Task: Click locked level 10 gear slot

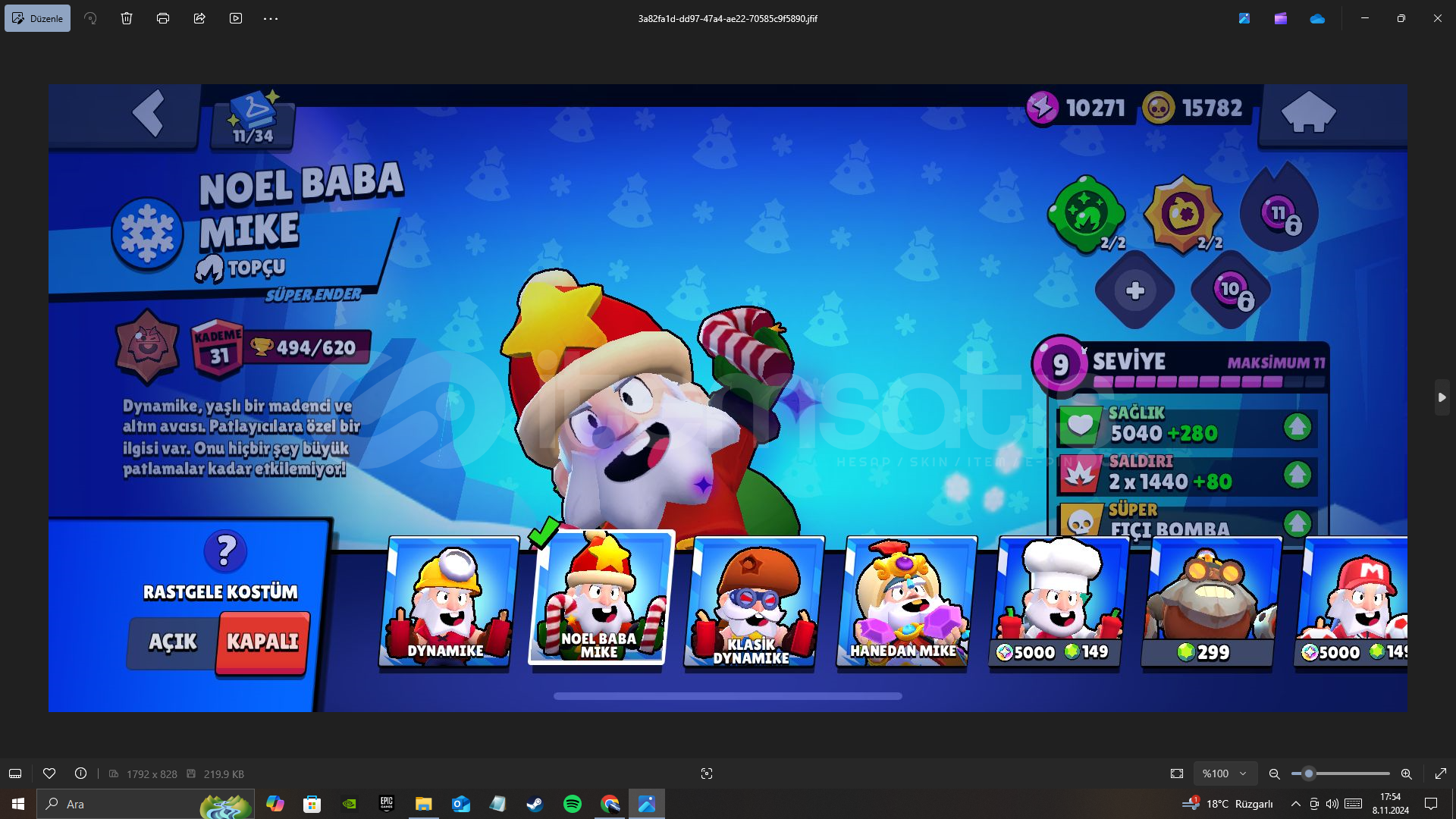Action: pyautogui.click(x=1231, y=290)
